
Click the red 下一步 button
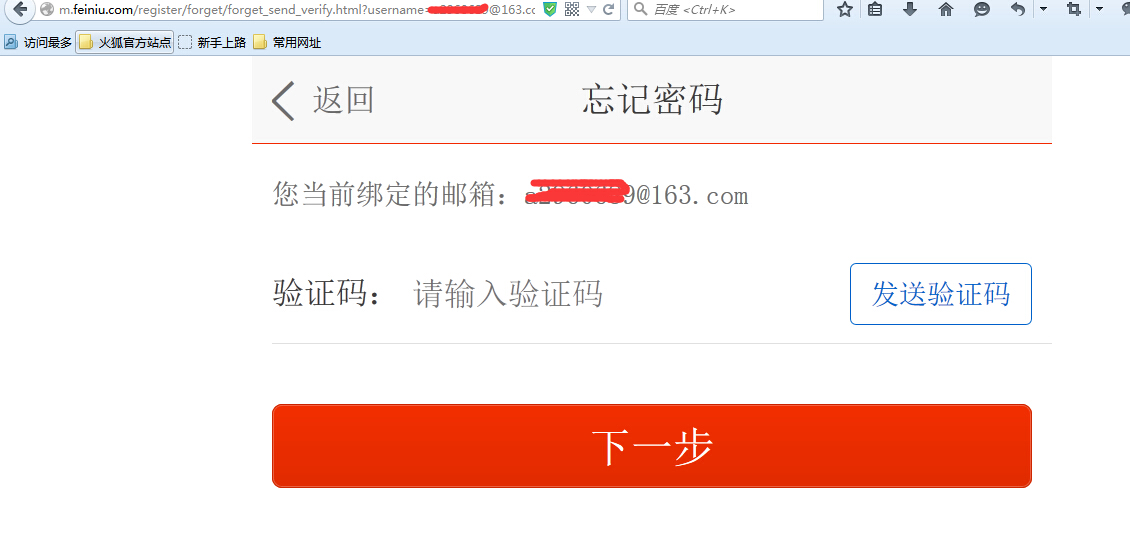(651, 446)
